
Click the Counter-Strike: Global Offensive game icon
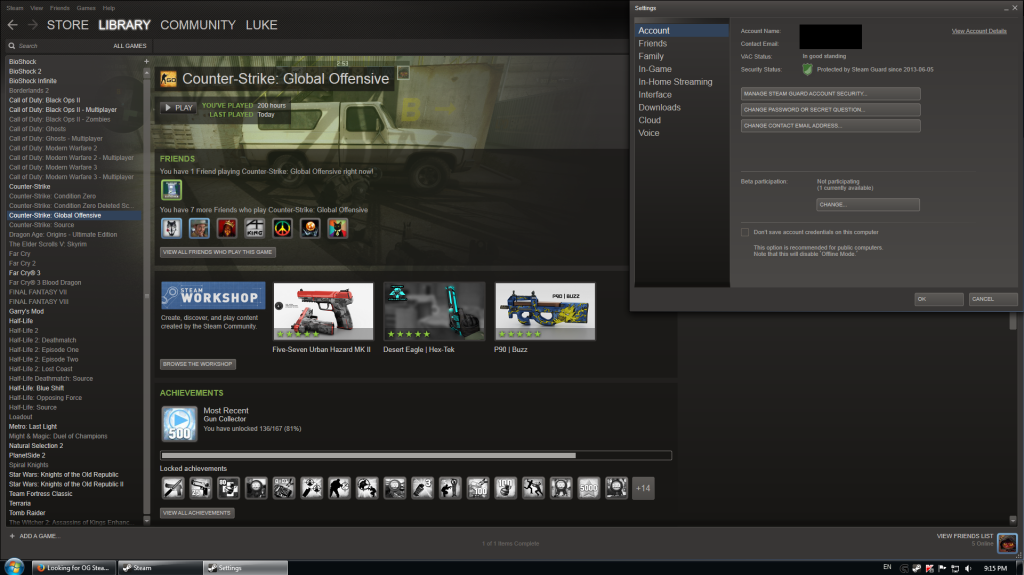tap(169, 80)
